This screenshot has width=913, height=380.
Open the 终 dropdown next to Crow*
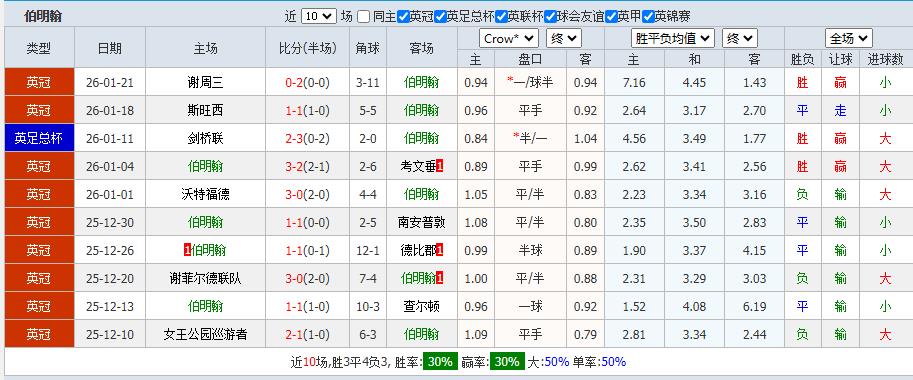click(x=564, y=38)
